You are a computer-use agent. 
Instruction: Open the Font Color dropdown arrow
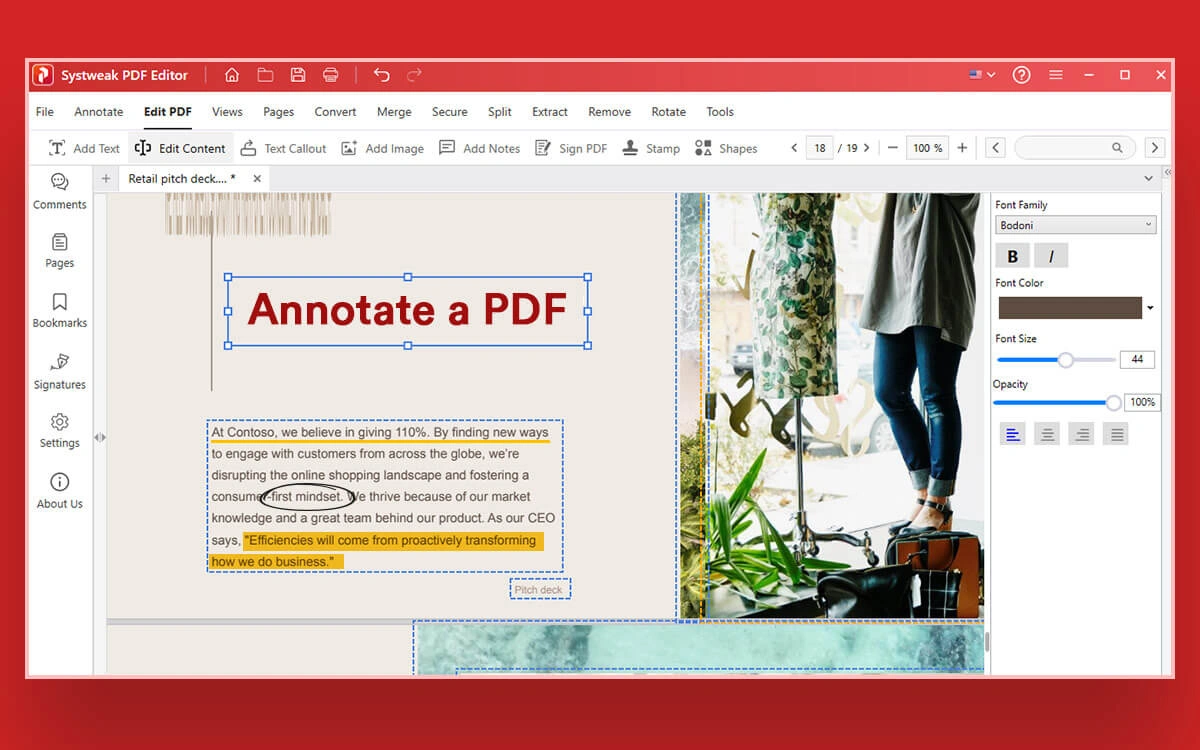[1150, 308]
